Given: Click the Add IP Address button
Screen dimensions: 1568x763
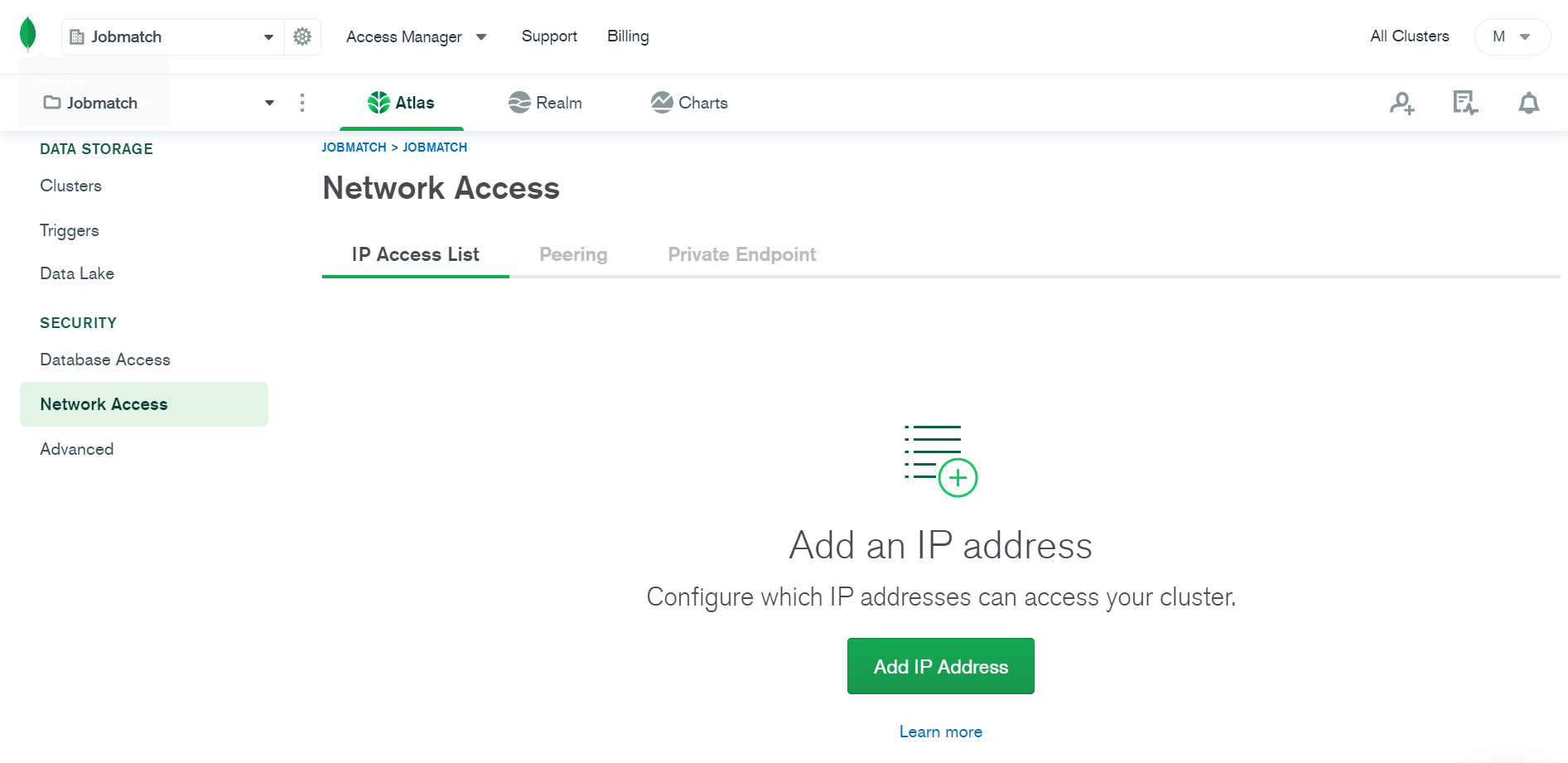Looking at the screenshot, I should [940, 666].
